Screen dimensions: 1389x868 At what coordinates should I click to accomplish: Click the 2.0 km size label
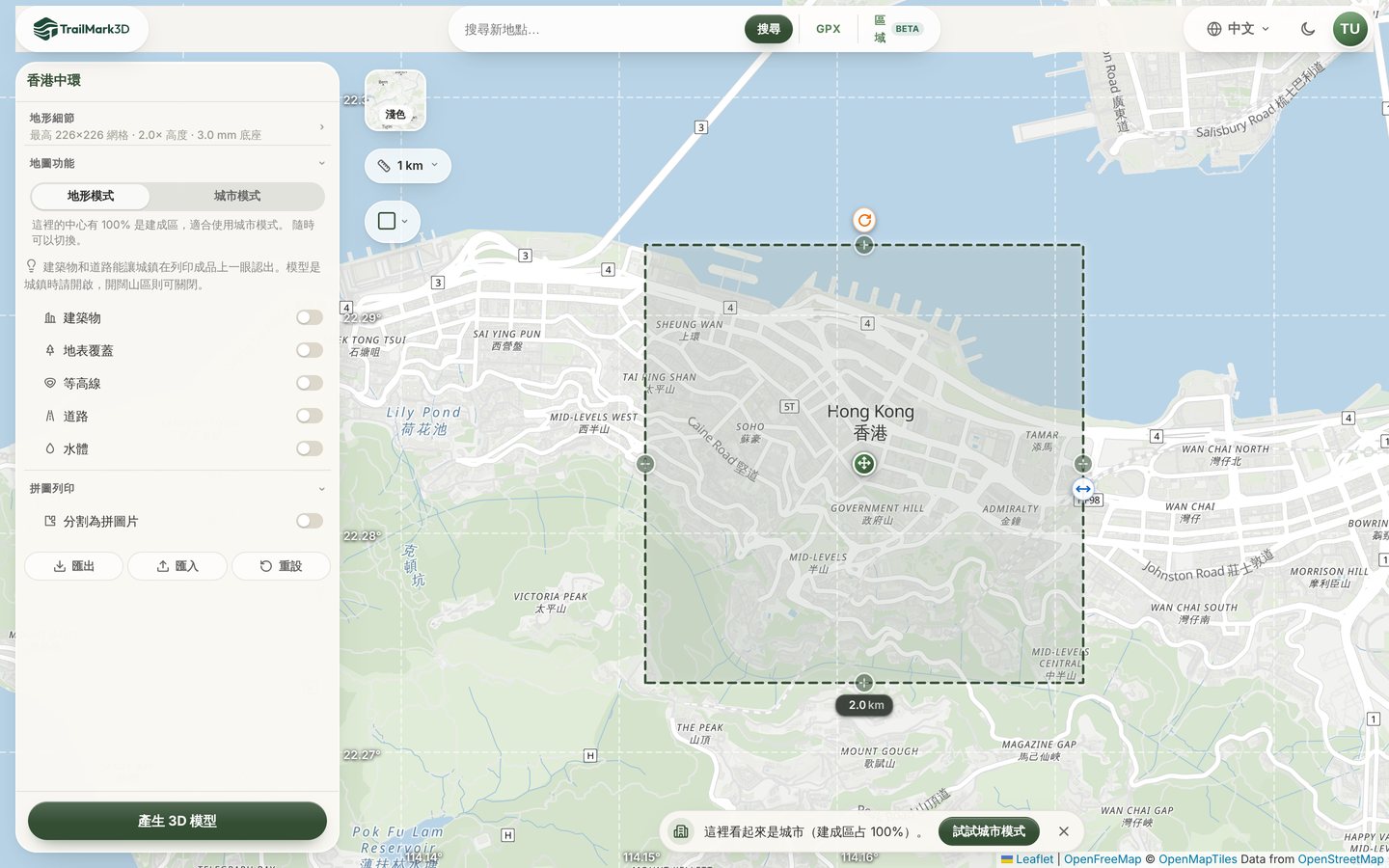click(x=865, y=705)
